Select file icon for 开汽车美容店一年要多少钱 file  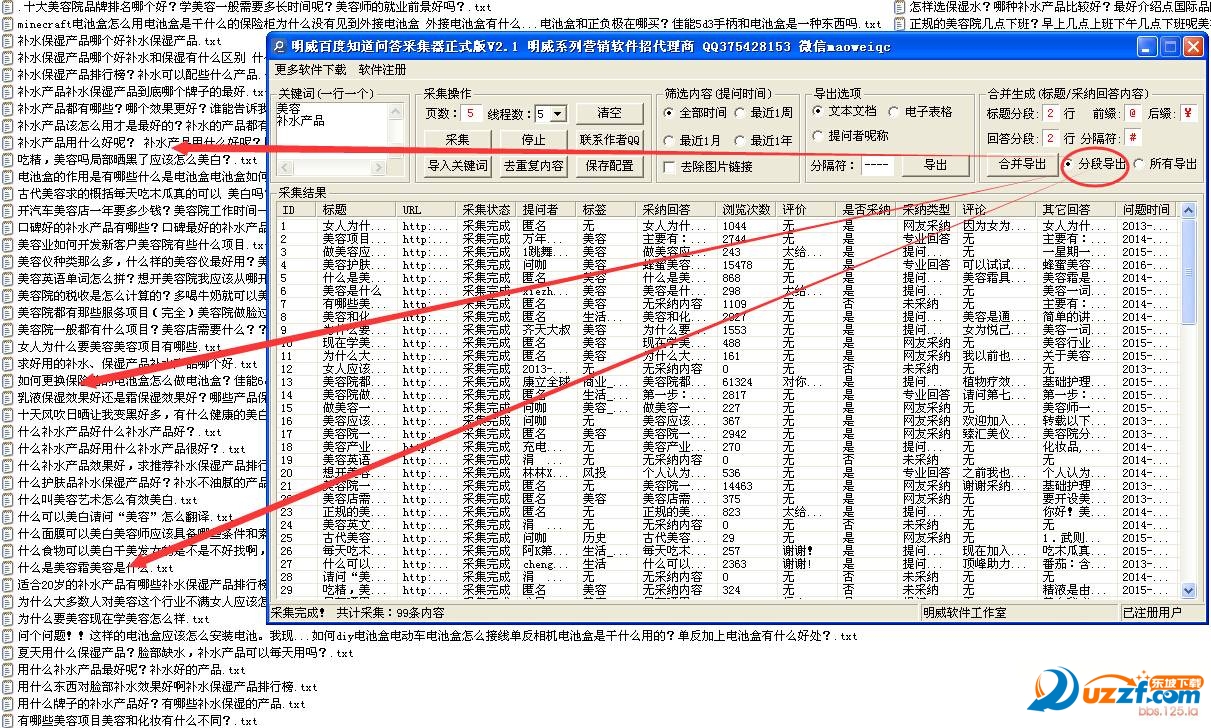(x=8, y=211)
